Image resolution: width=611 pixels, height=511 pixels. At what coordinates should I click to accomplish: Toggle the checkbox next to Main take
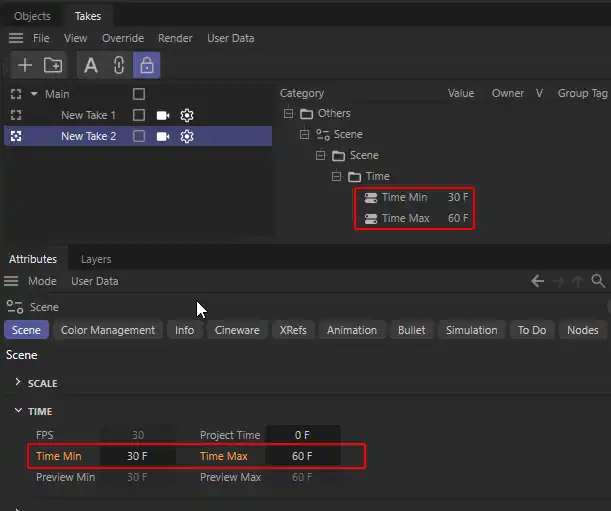(x=139, y=94)
